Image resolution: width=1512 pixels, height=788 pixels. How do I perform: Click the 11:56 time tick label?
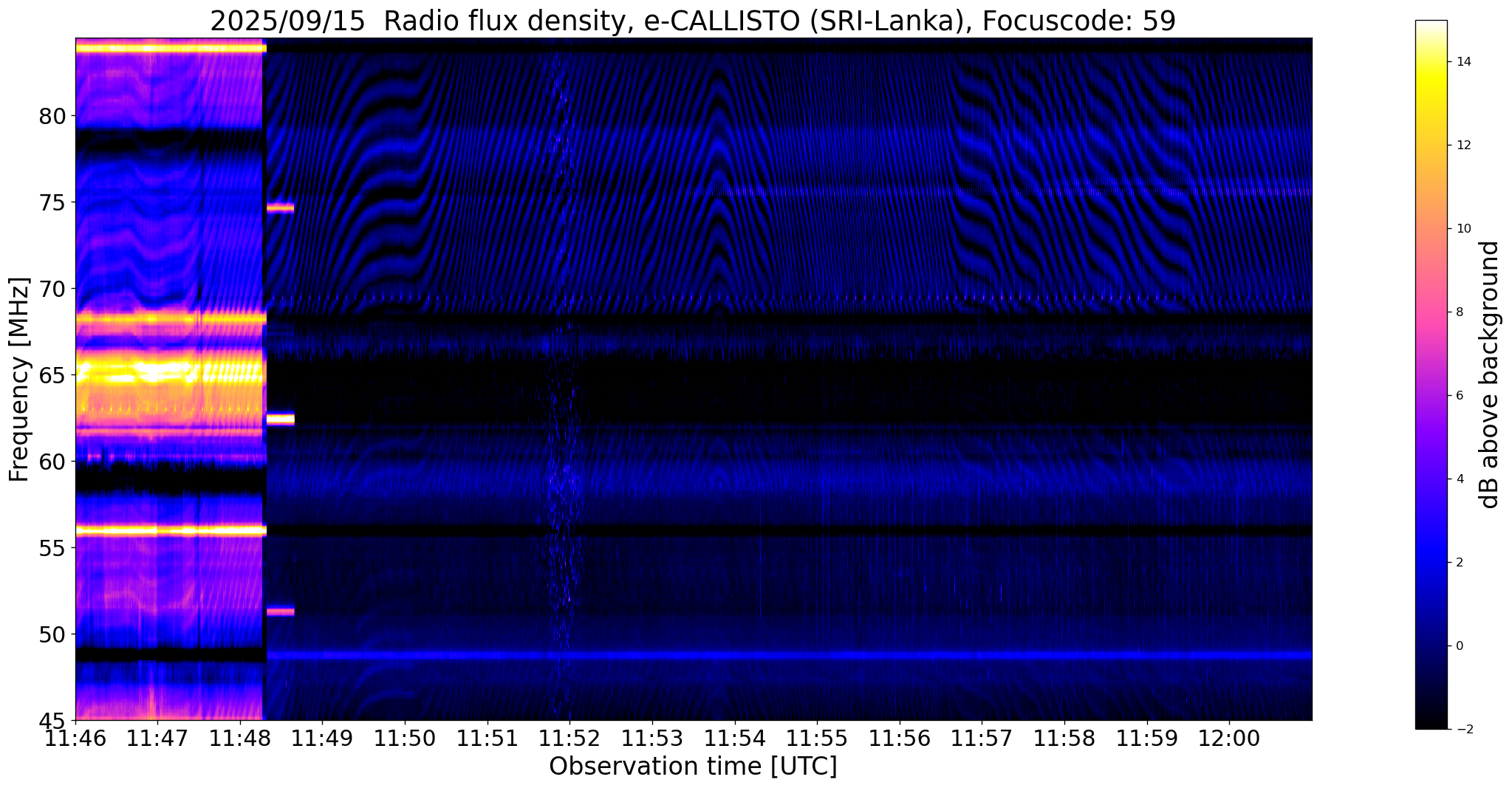(x=900, y=739)
